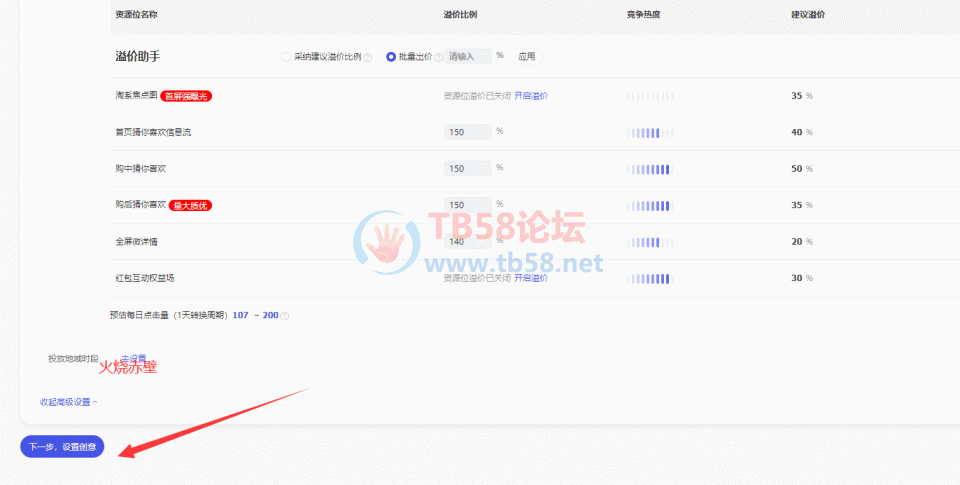Collapse advanced settings via 收起高级设置
The height and width of the screenshot is (485, 960).
tap(68, 402)
